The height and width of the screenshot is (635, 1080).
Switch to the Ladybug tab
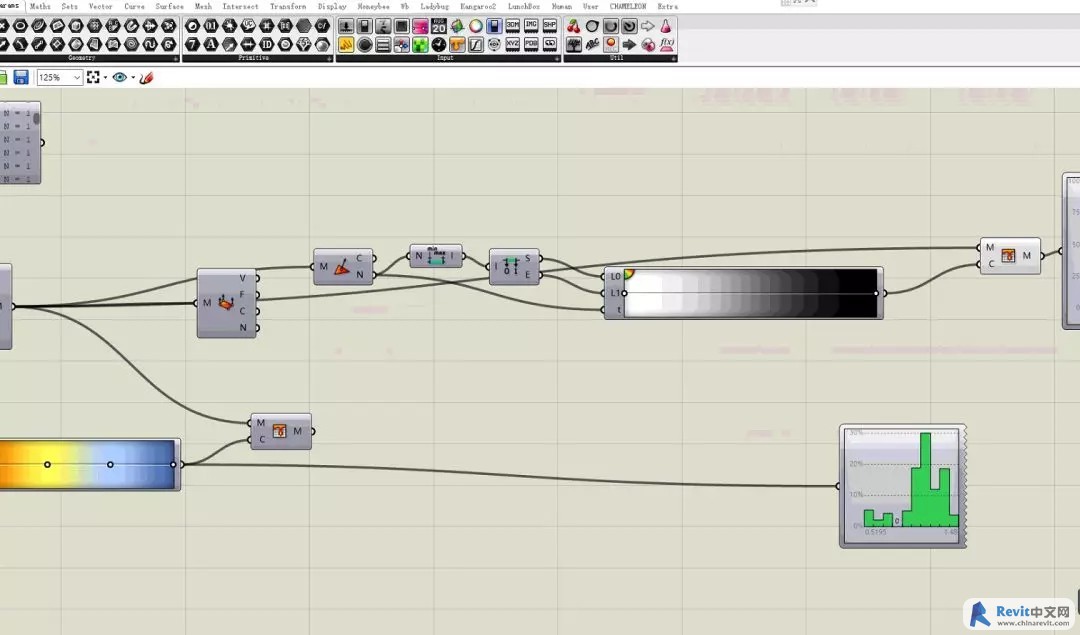pyautogui.click(x=434, y=6)
